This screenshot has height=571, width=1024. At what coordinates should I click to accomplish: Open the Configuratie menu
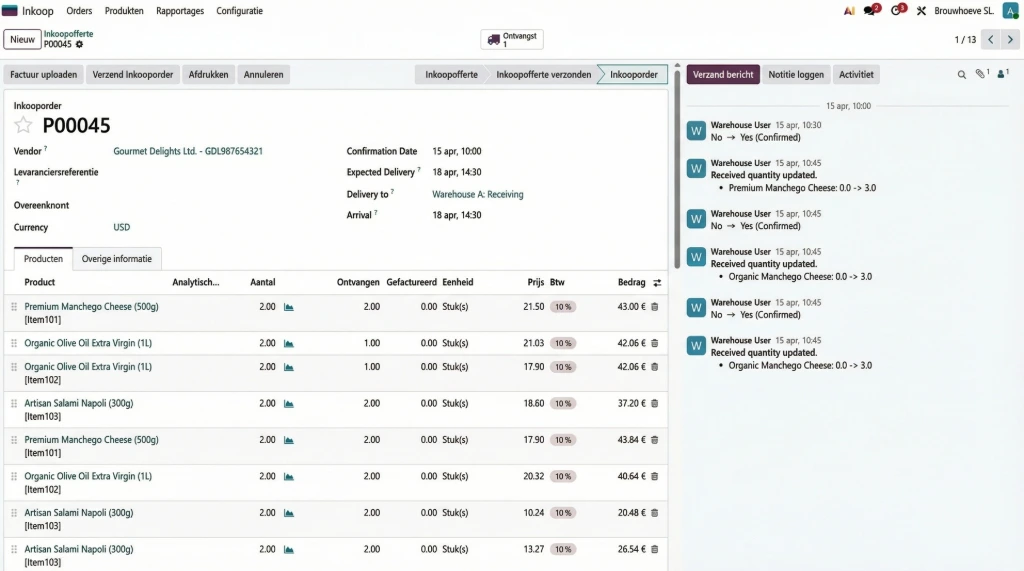tap(240, 11)
